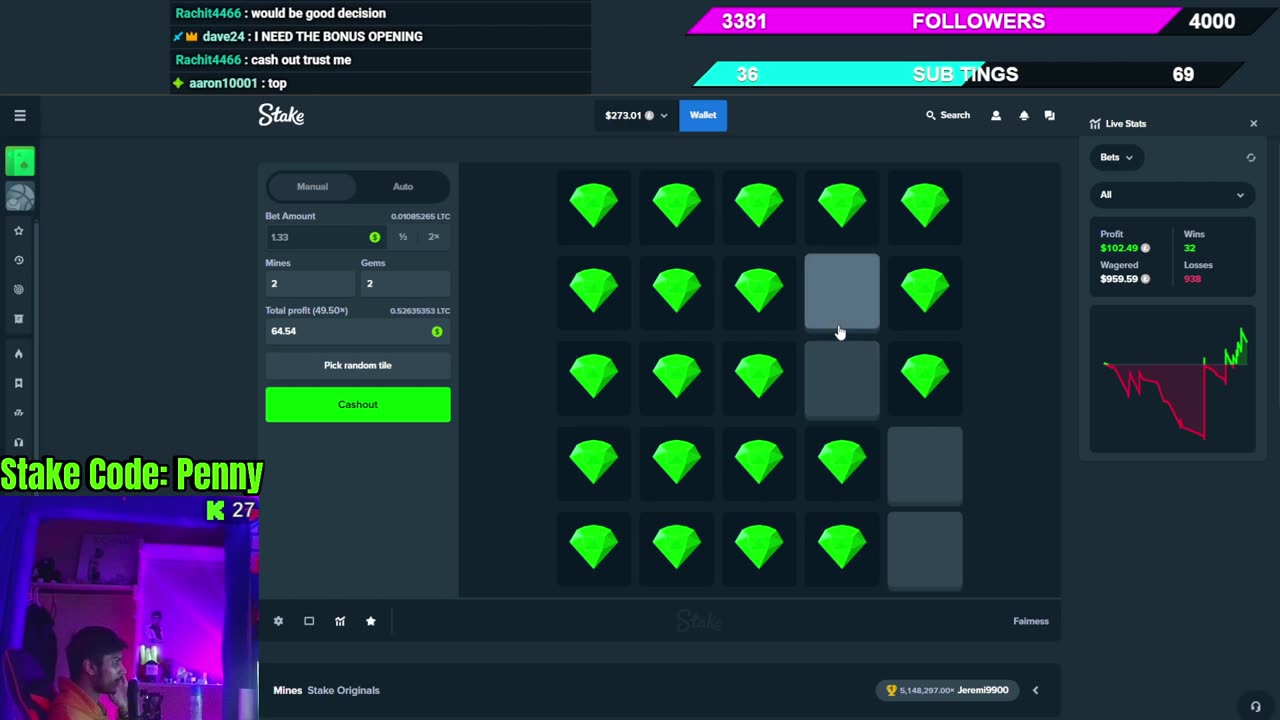1280x720 pixels.
Task: Close the Live Stats panel
Action: 1253,124
